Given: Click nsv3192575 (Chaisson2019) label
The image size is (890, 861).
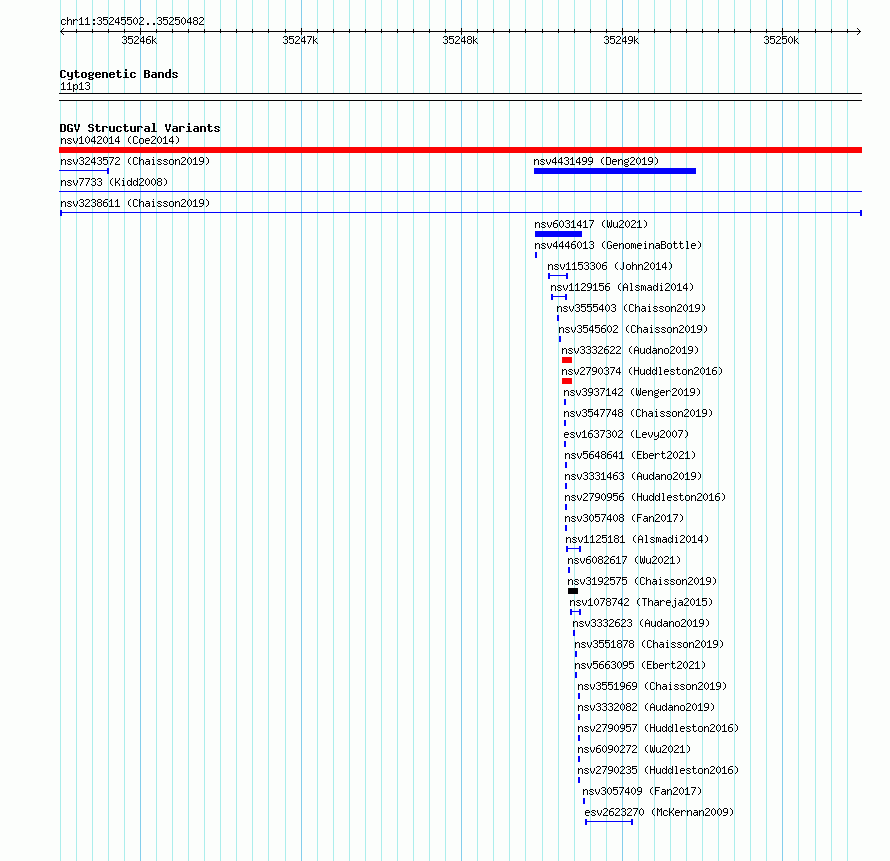Looking at the screenshot, I should 642,581.
